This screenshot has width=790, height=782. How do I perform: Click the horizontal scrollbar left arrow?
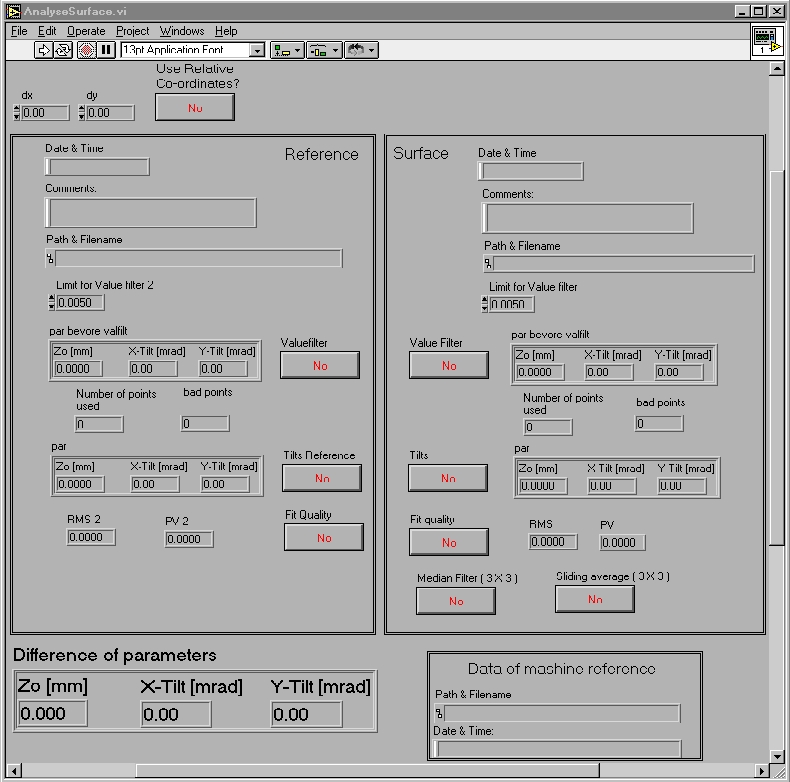[14, 771]
